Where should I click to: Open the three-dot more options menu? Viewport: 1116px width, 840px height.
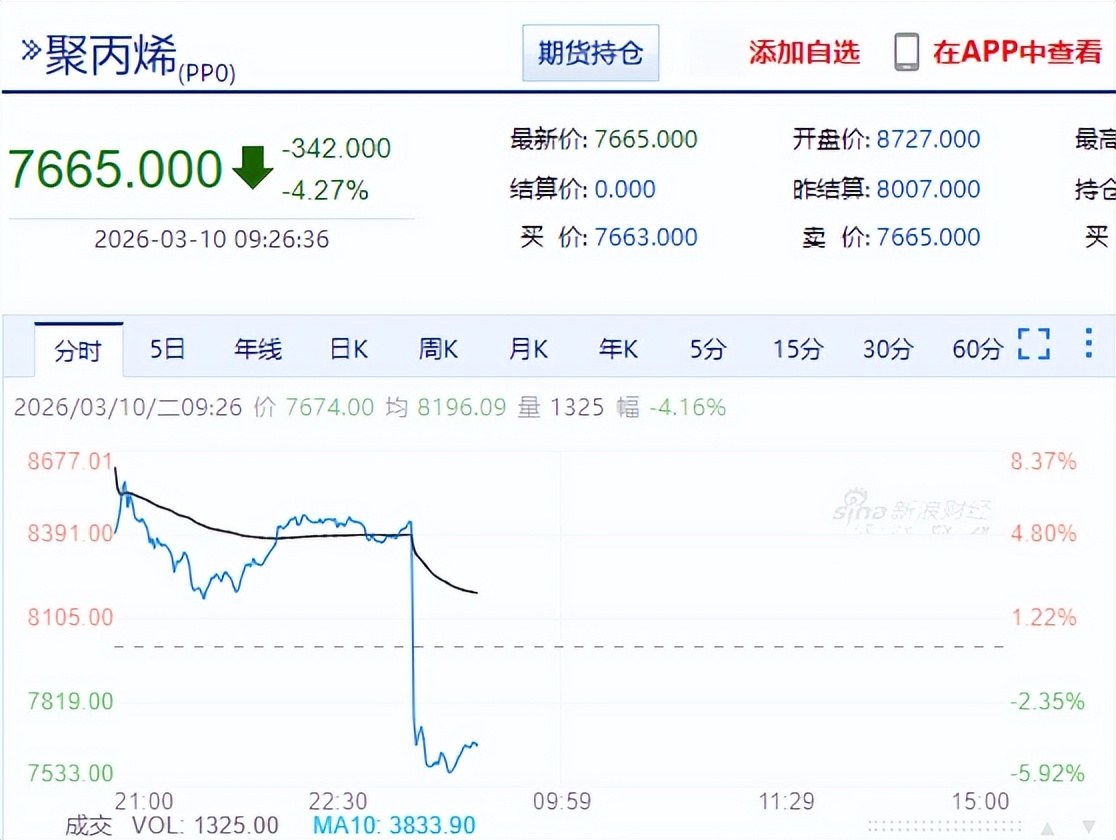coord(1089,343)
